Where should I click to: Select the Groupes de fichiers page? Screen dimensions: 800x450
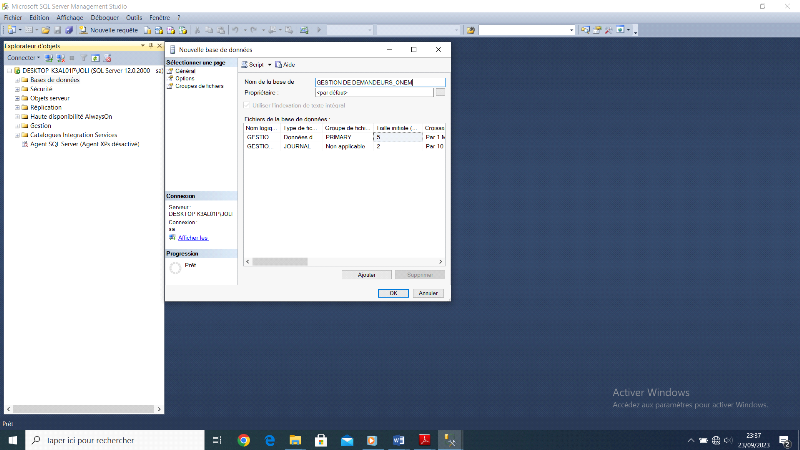point(199,86)
